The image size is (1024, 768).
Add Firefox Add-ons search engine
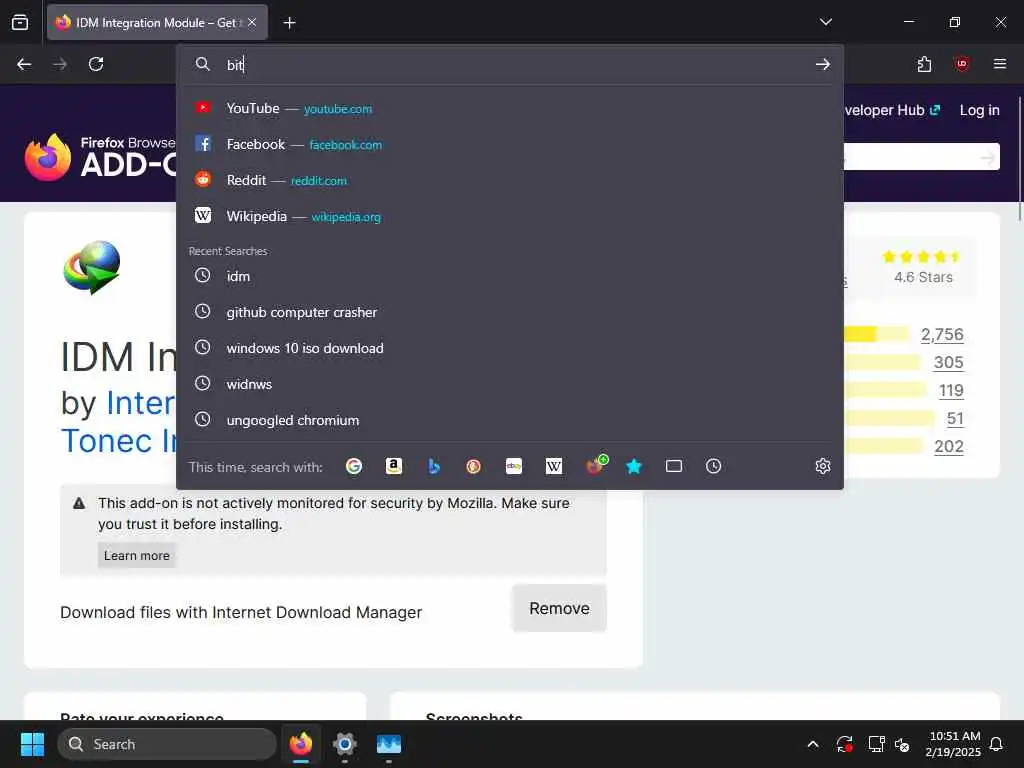[x=596, y=464]
